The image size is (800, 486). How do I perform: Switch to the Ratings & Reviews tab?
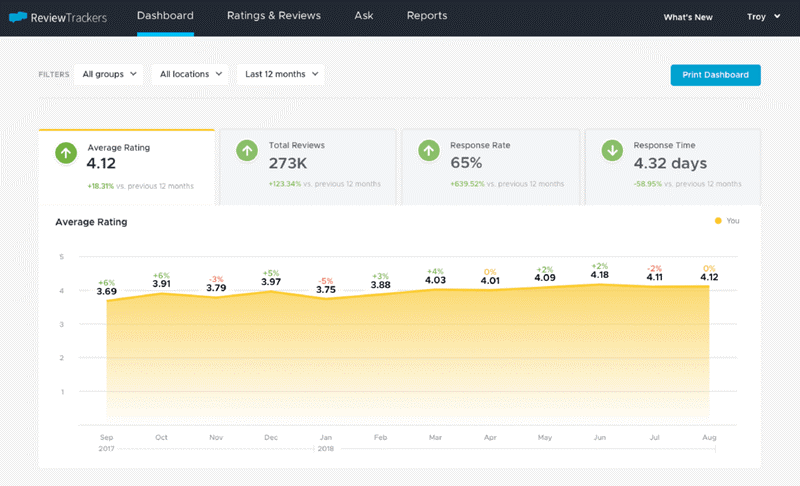(x=274, y=16)
